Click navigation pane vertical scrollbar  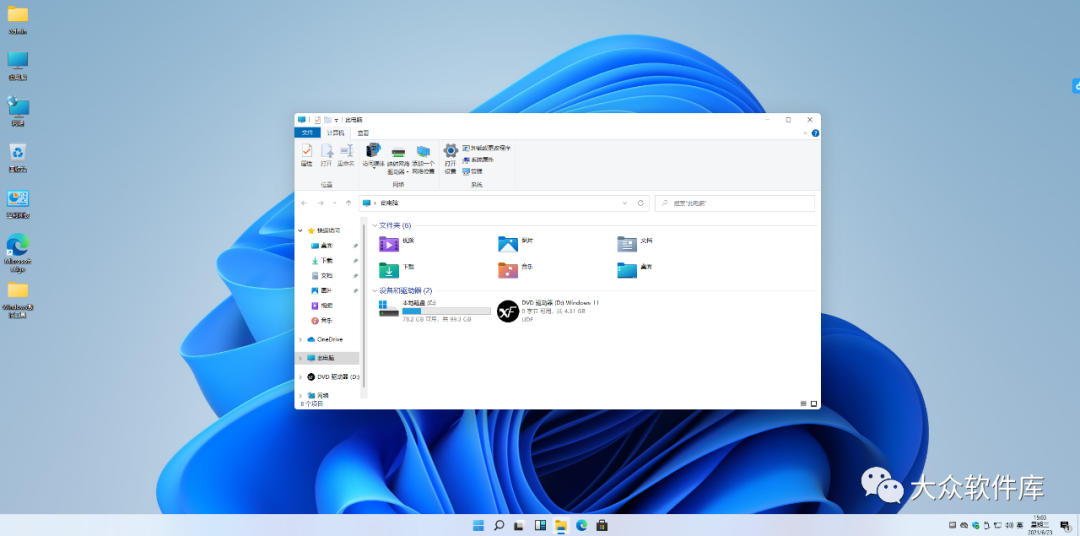point(364,307)
